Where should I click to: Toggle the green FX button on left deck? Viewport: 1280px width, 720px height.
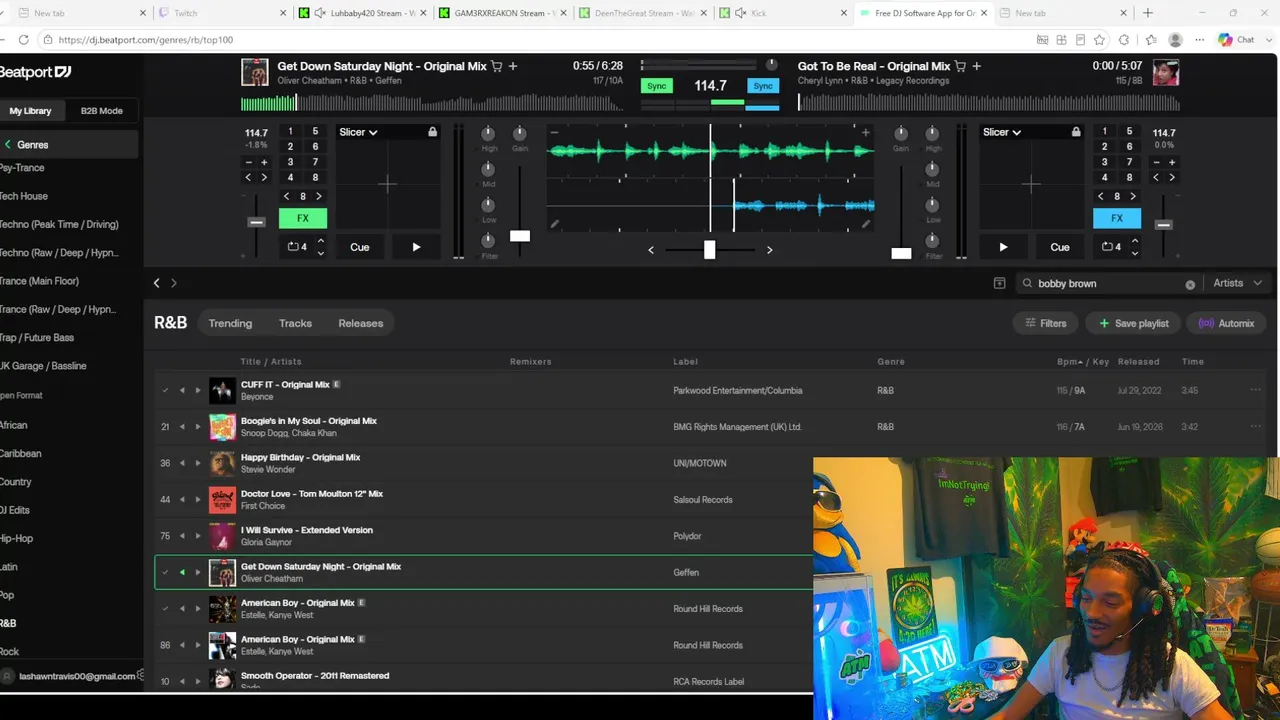303,218
